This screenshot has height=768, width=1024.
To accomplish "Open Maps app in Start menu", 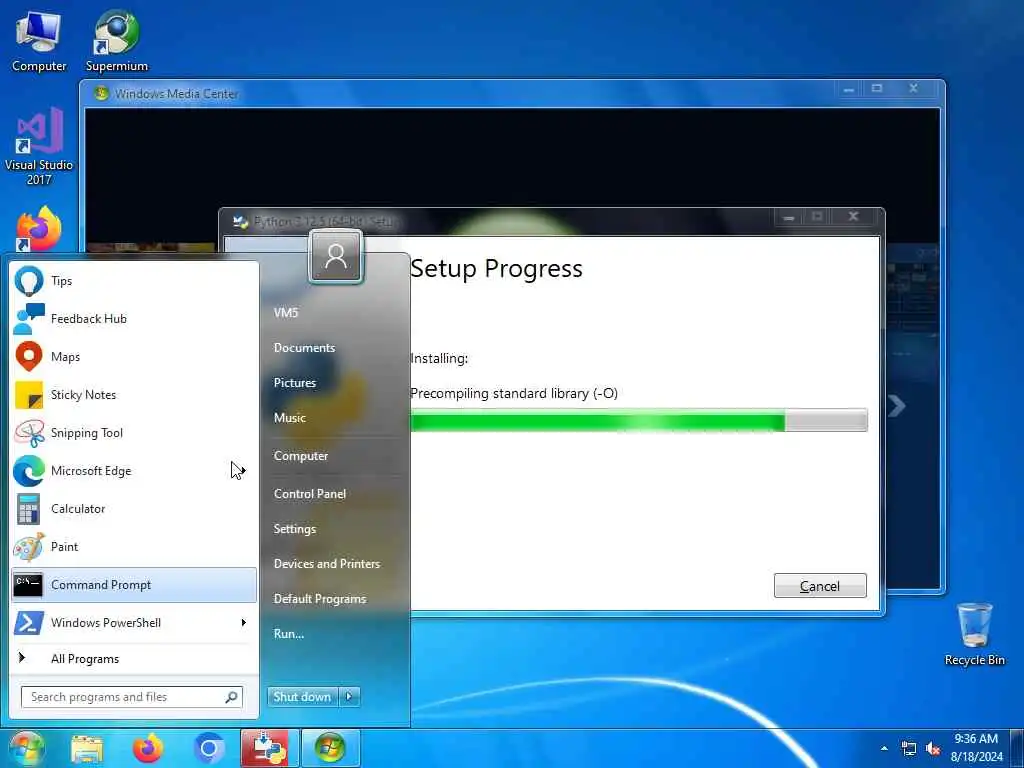I will coord(134,357).
